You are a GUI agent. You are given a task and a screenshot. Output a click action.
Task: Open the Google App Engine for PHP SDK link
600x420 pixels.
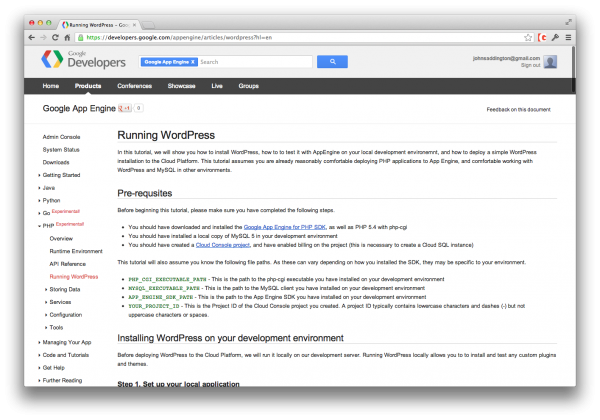pyautogui.click(x=285, y=227)
